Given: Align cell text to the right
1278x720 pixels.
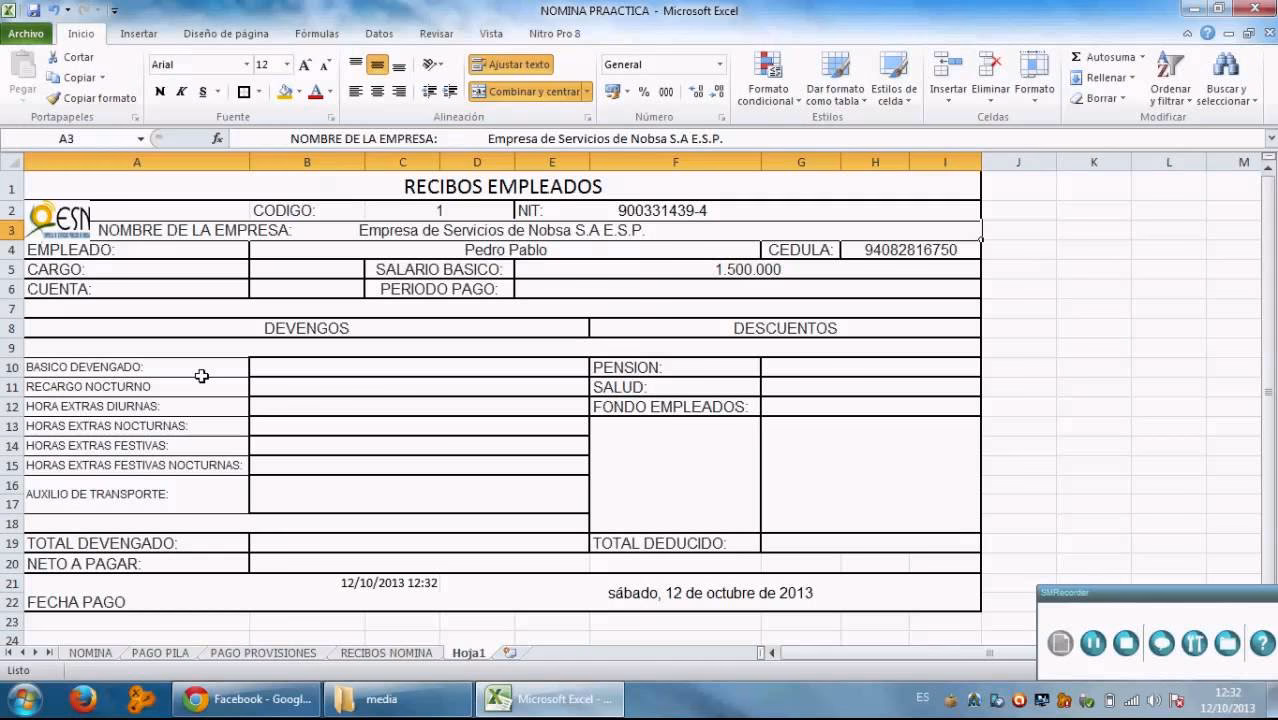Looking at the screenshot, I should tap(399, 91).
